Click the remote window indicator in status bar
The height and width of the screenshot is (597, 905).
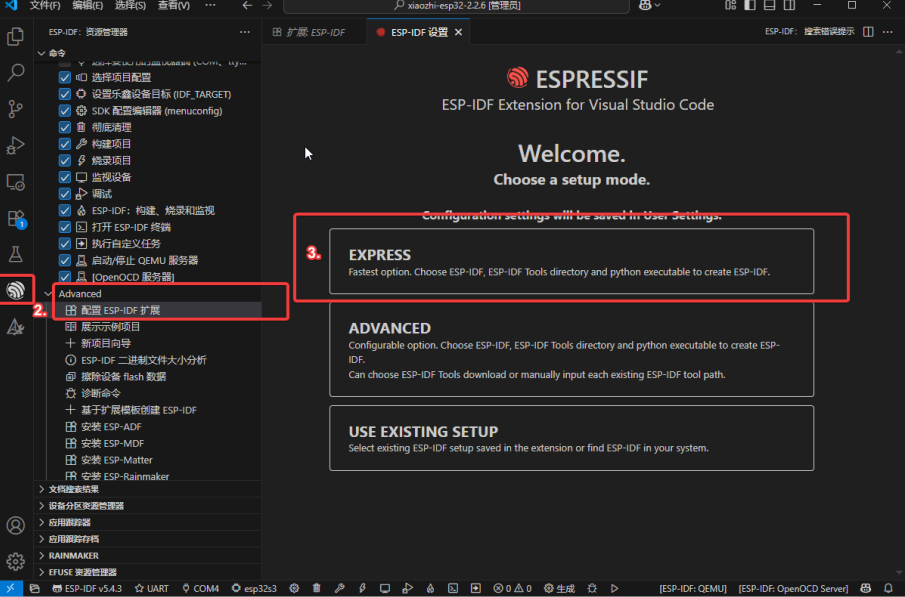click(x=11, y=588)
